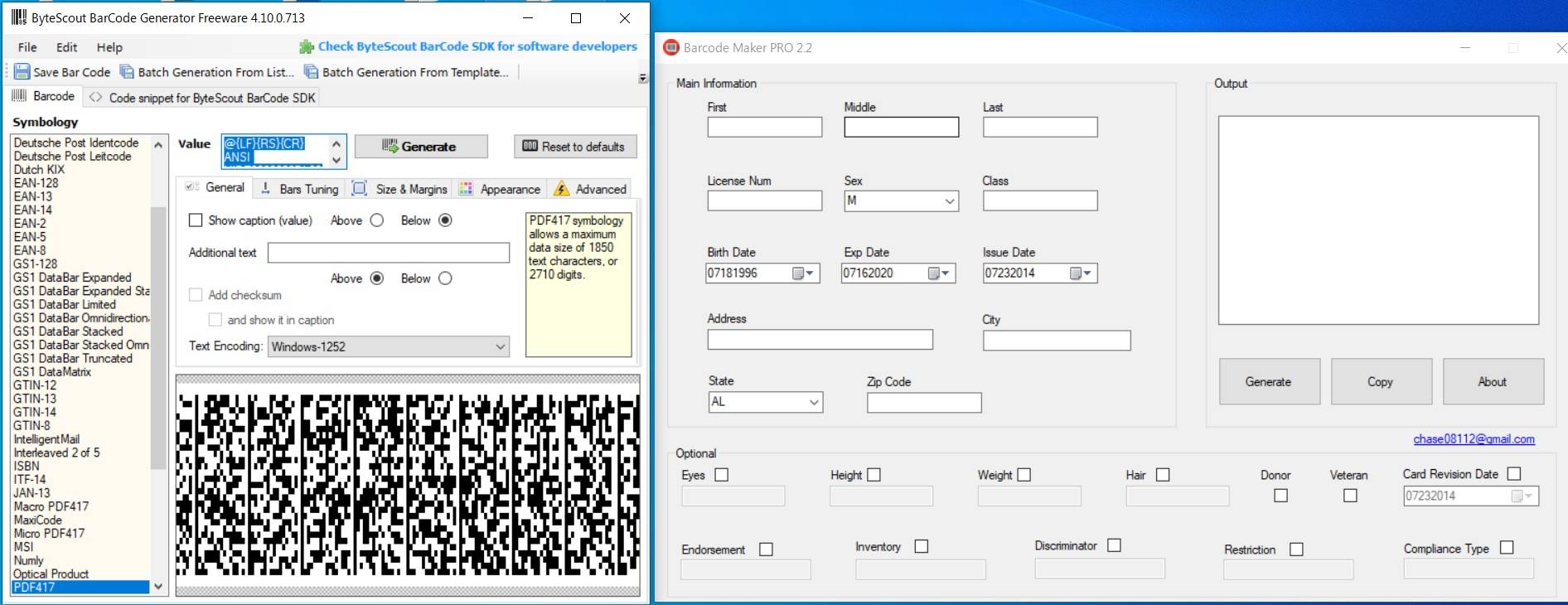The height and width of the screenshot is (605, 1568).
Task: Click the Address input field
Action: [820, 340]
